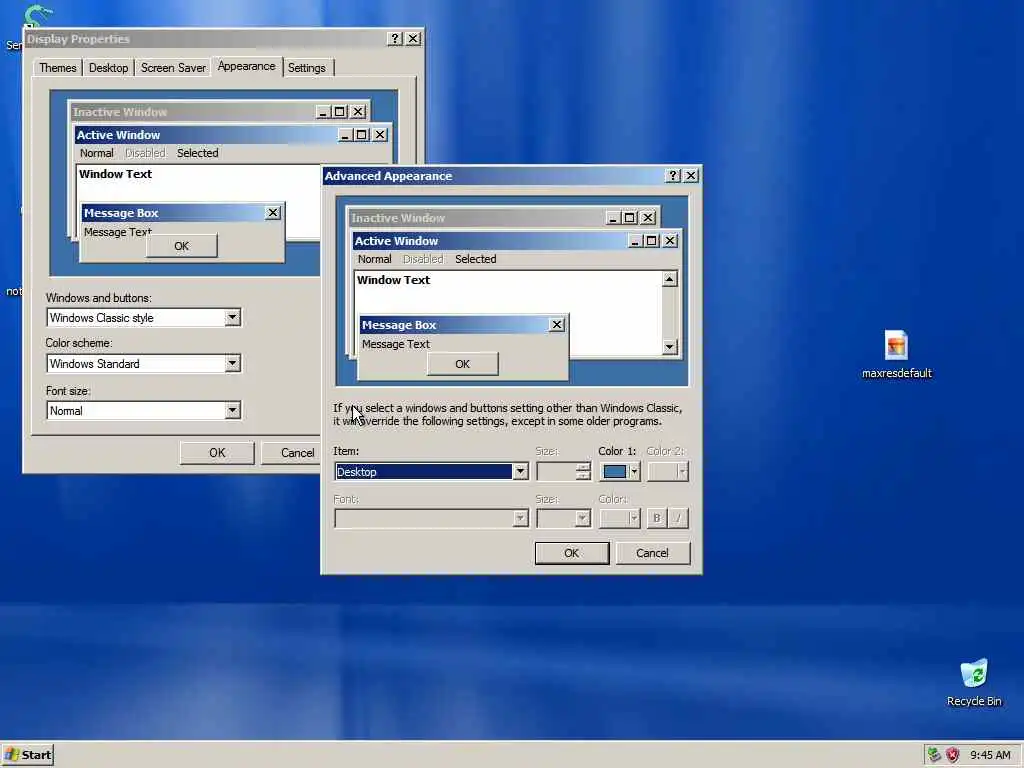Click the scrollbar down arrow in Advanced preview
The height and width of the screenshot is (768, 1024).
pos(669,347)
